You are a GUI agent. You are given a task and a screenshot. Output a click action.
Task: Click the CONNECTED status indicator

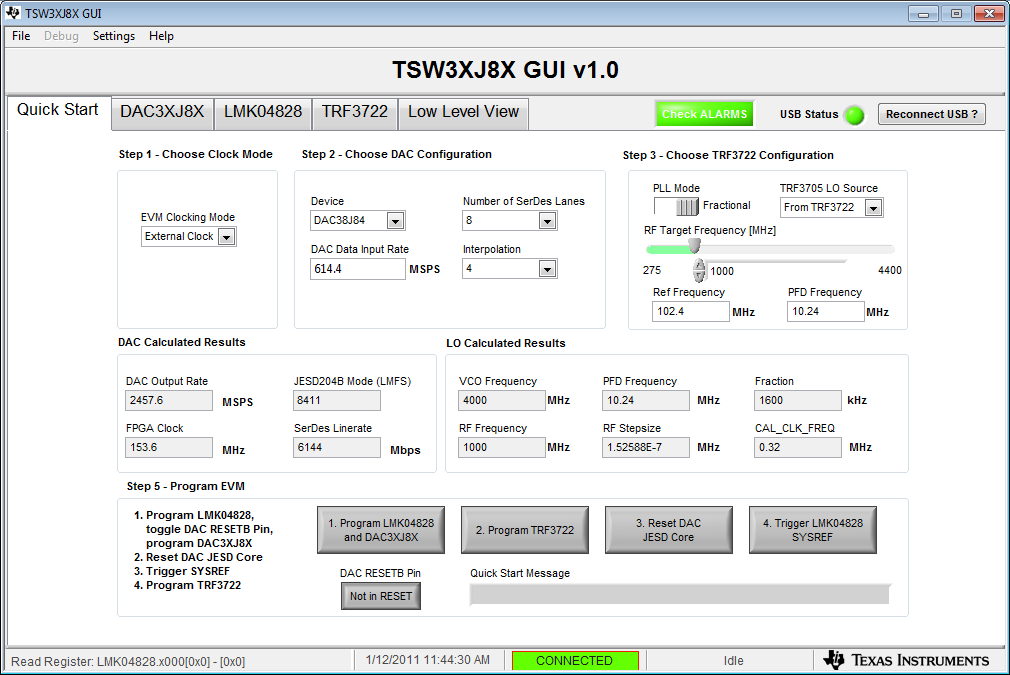575,661
